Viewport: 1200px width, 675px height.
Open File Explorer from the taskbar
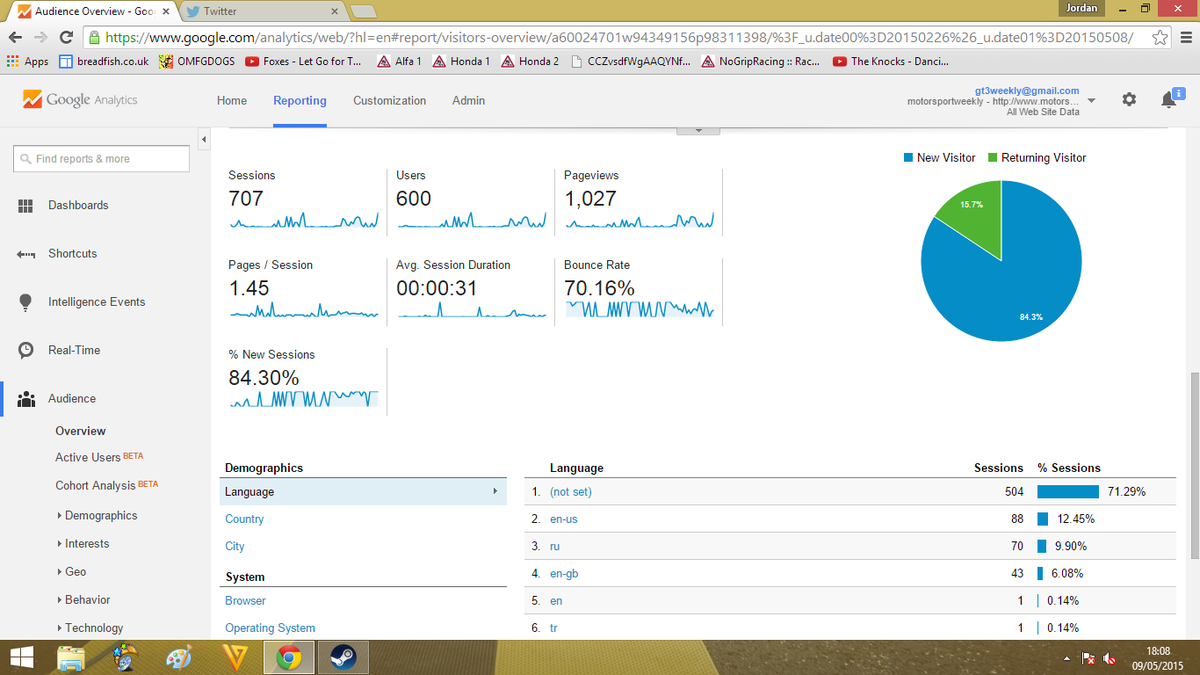tap(72, 658)
